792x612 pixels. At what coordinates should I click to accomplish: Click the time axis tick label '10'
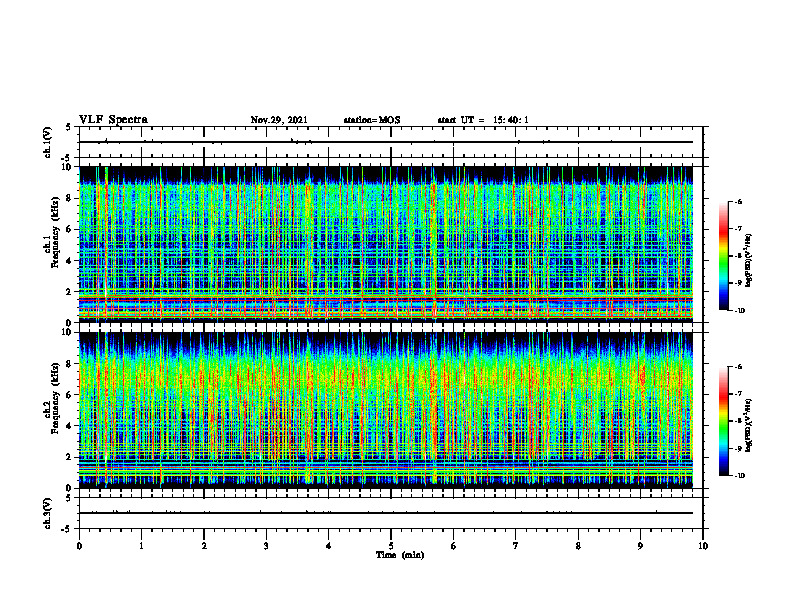[703, 546]
